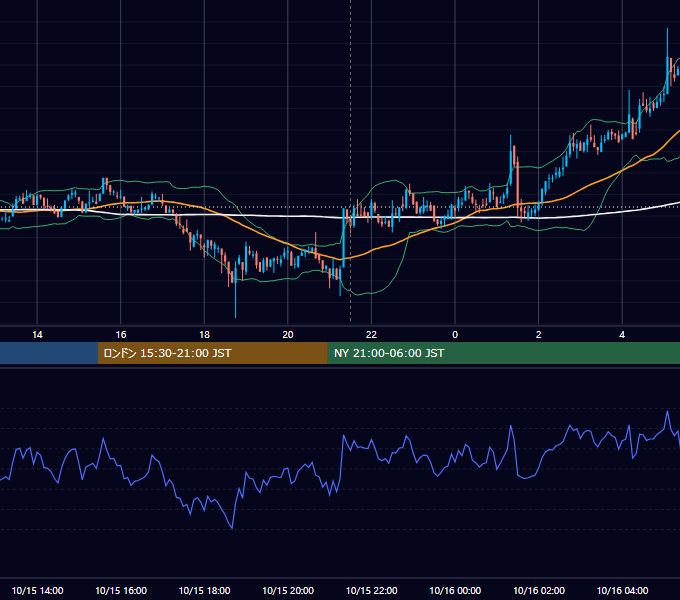Click the 10/15 22:00 date label
The width and height of the screenshot is (680, 600).
tap(371, 590)
